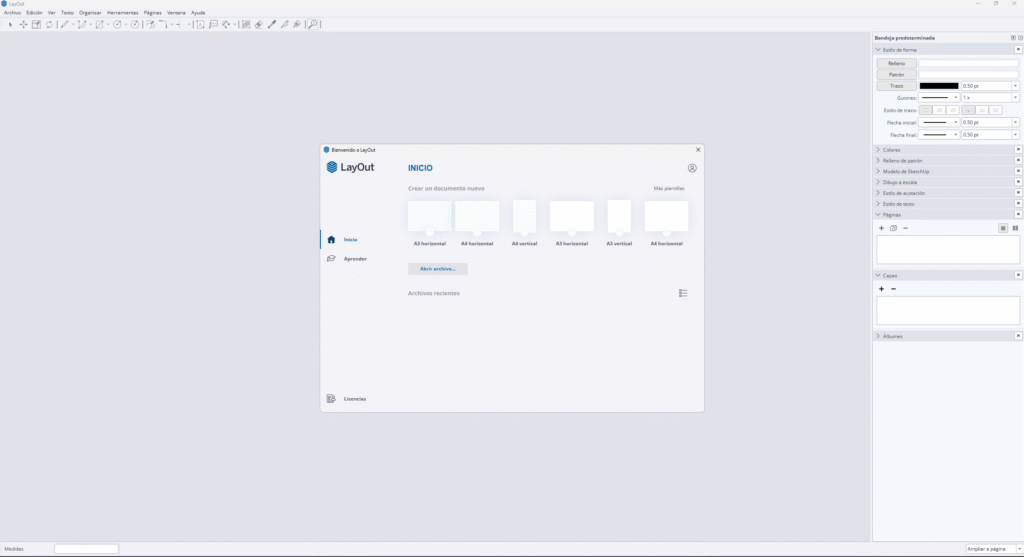Toggle the Relleno fill button

coord(896,64)
